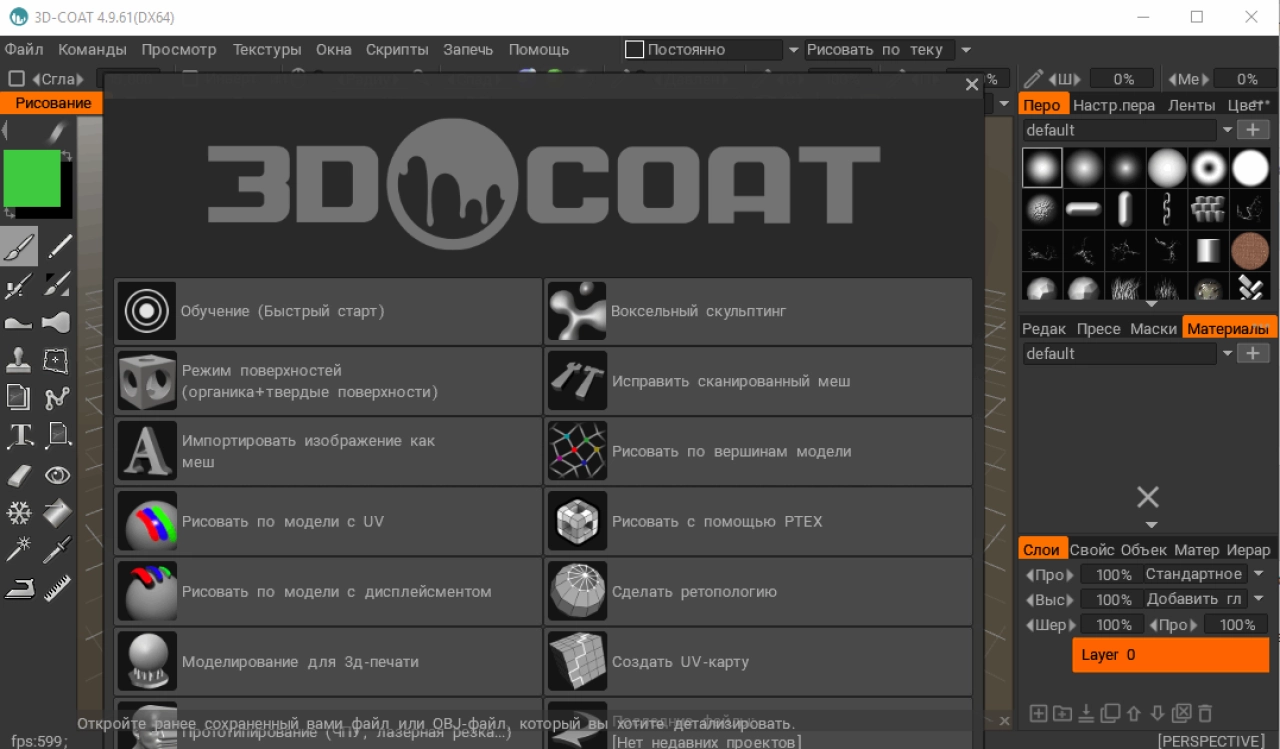
Task: Open the Файл menu
Action: 24,49
